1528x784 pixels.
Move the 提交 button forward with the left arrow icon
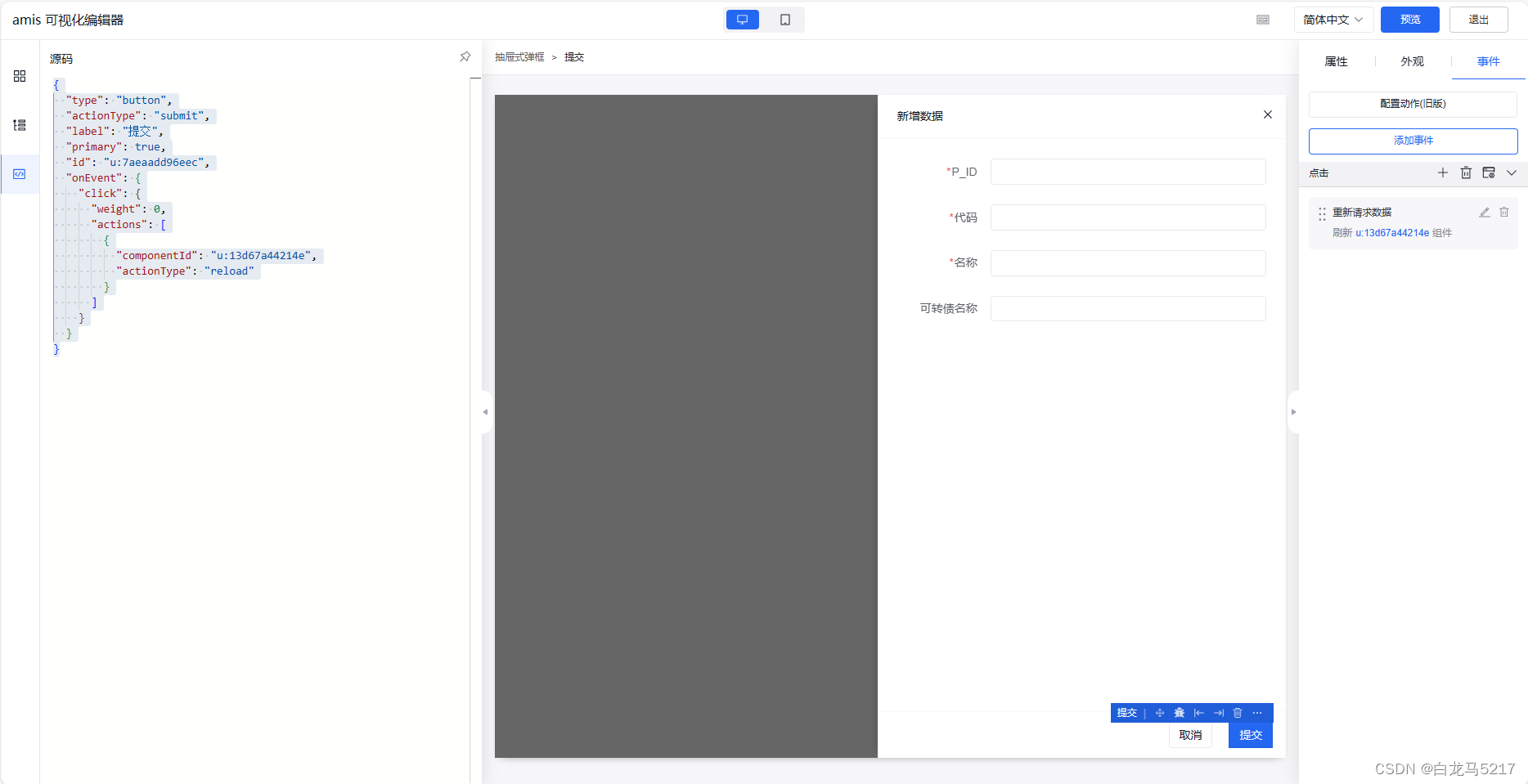[1198, 713]
